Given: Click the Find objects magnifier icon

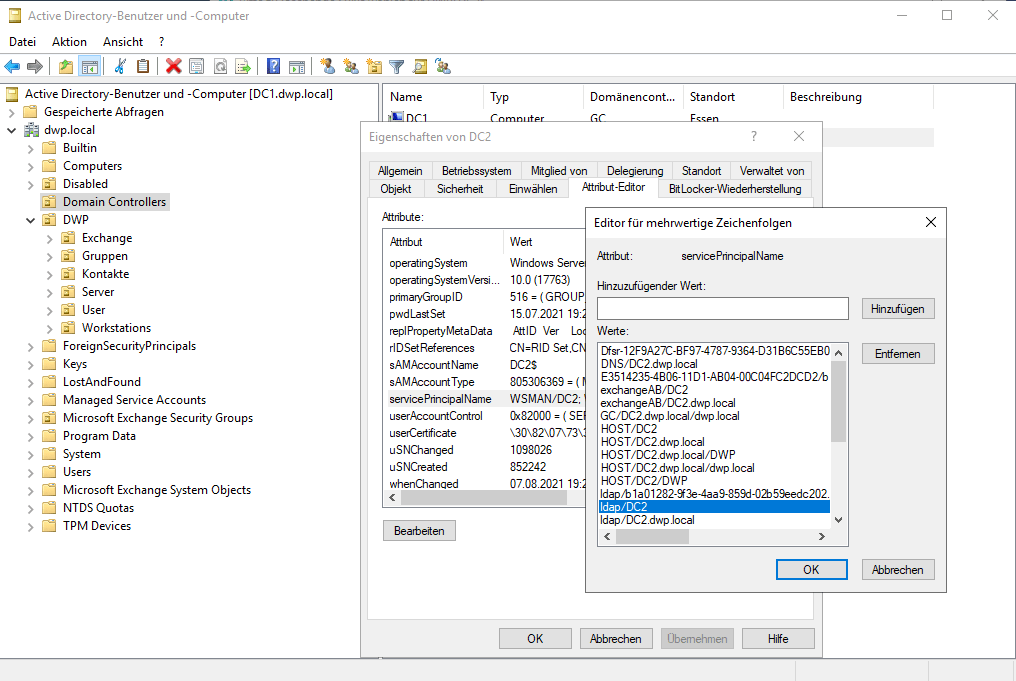Looking at the screenshot, I should tap(420, 67).
